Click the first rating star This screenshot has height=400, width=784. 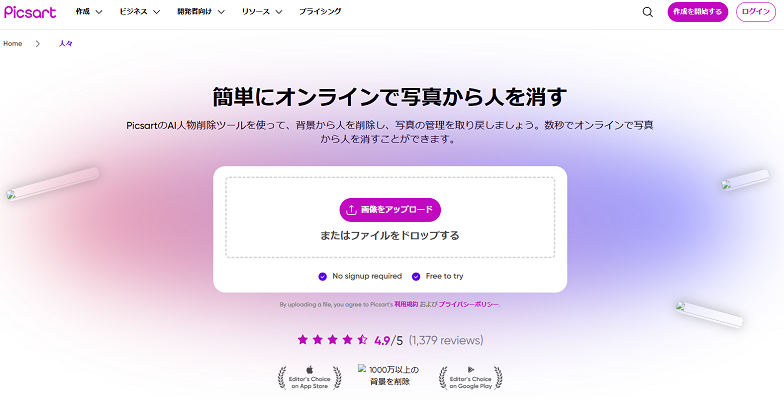coord(302,340)
